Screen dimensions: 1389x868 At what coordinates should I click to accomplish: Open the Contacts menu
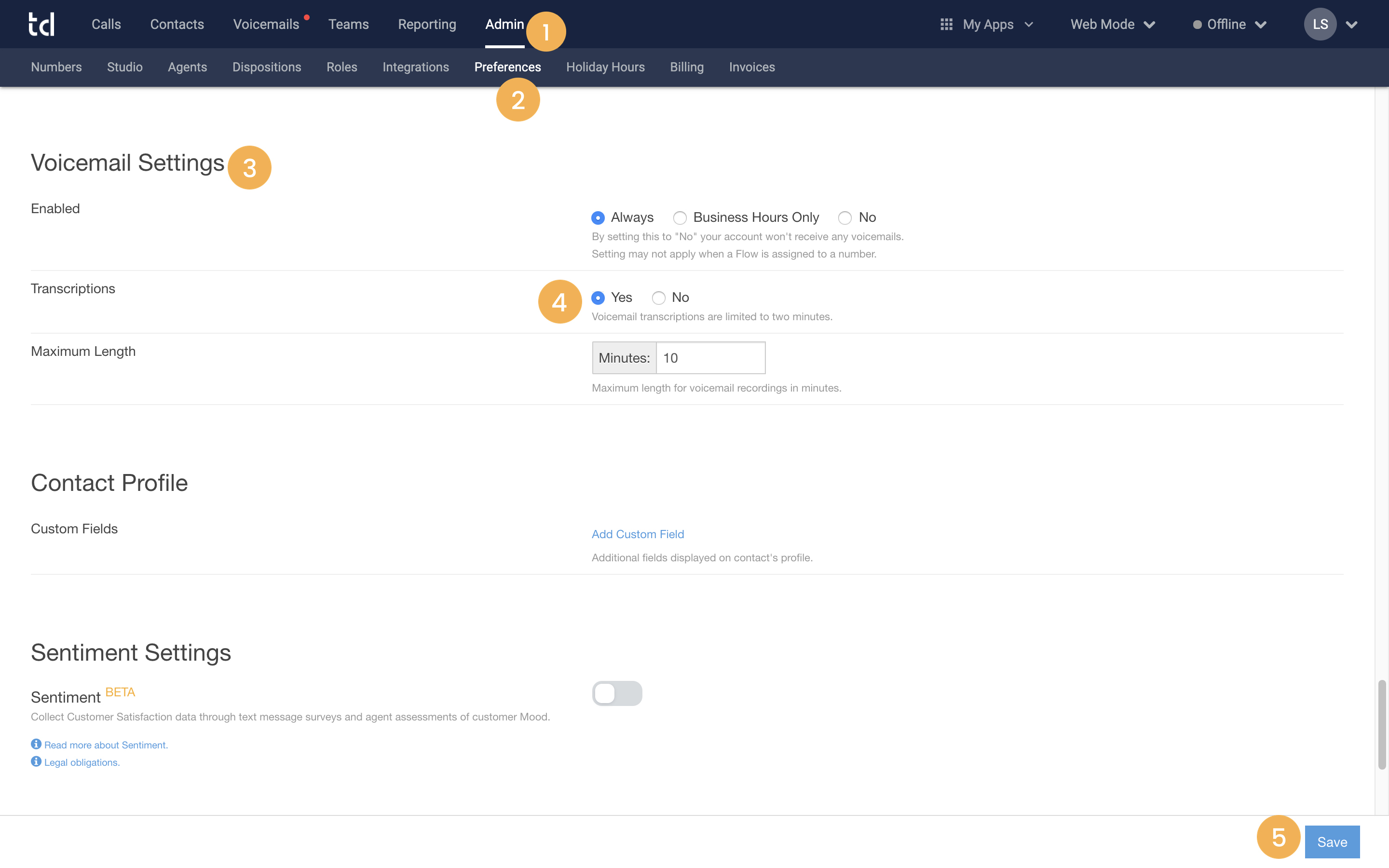177,24
